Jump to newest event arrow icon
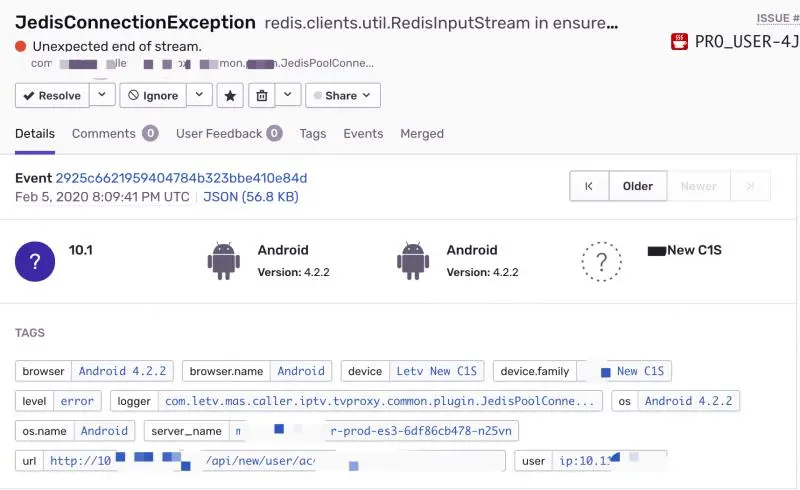The height and width of the screenshot is (490, 800). pyautogui.click(x=750, y=186)
